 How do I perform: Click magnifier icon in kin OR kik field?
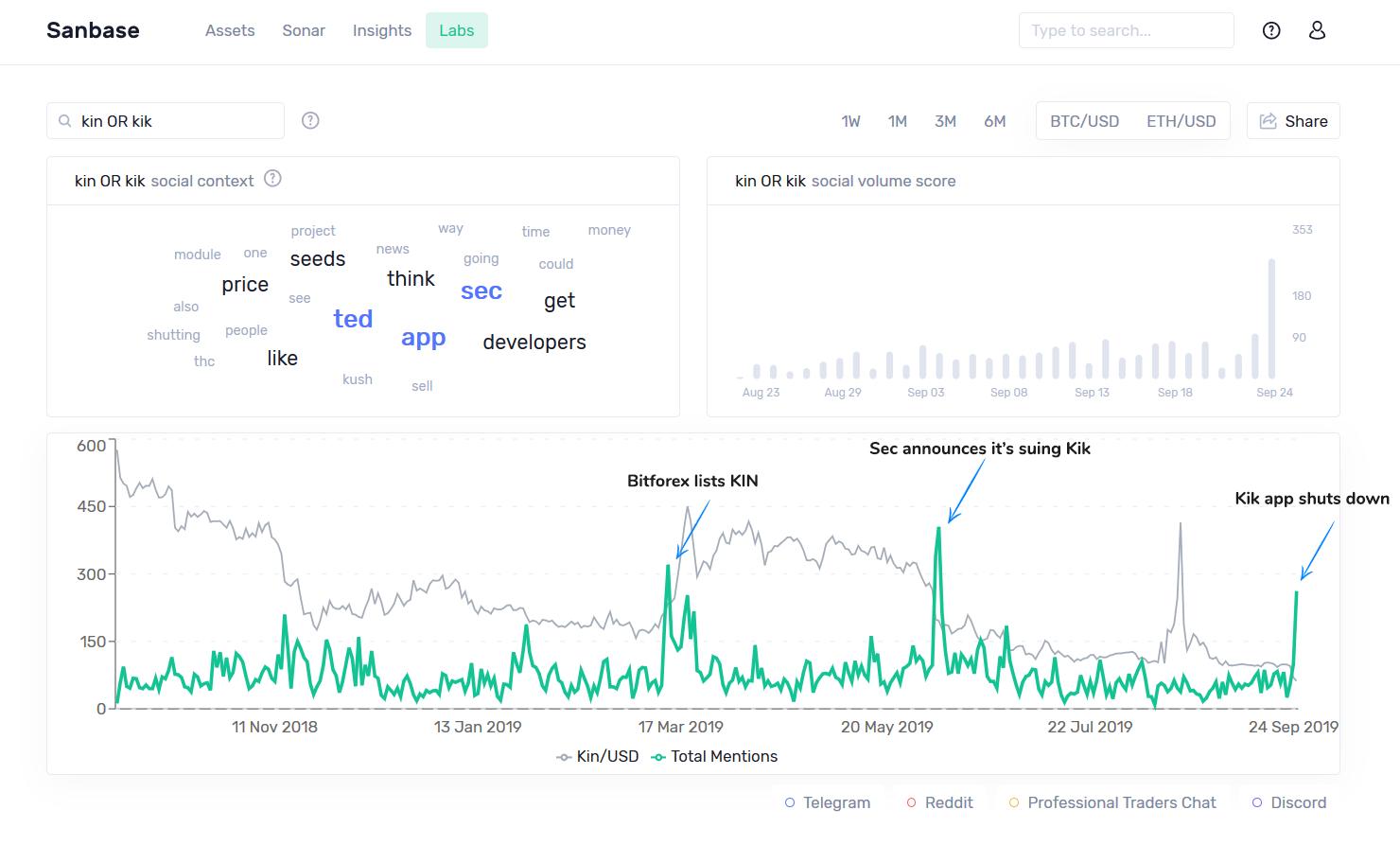click(65, 121)
